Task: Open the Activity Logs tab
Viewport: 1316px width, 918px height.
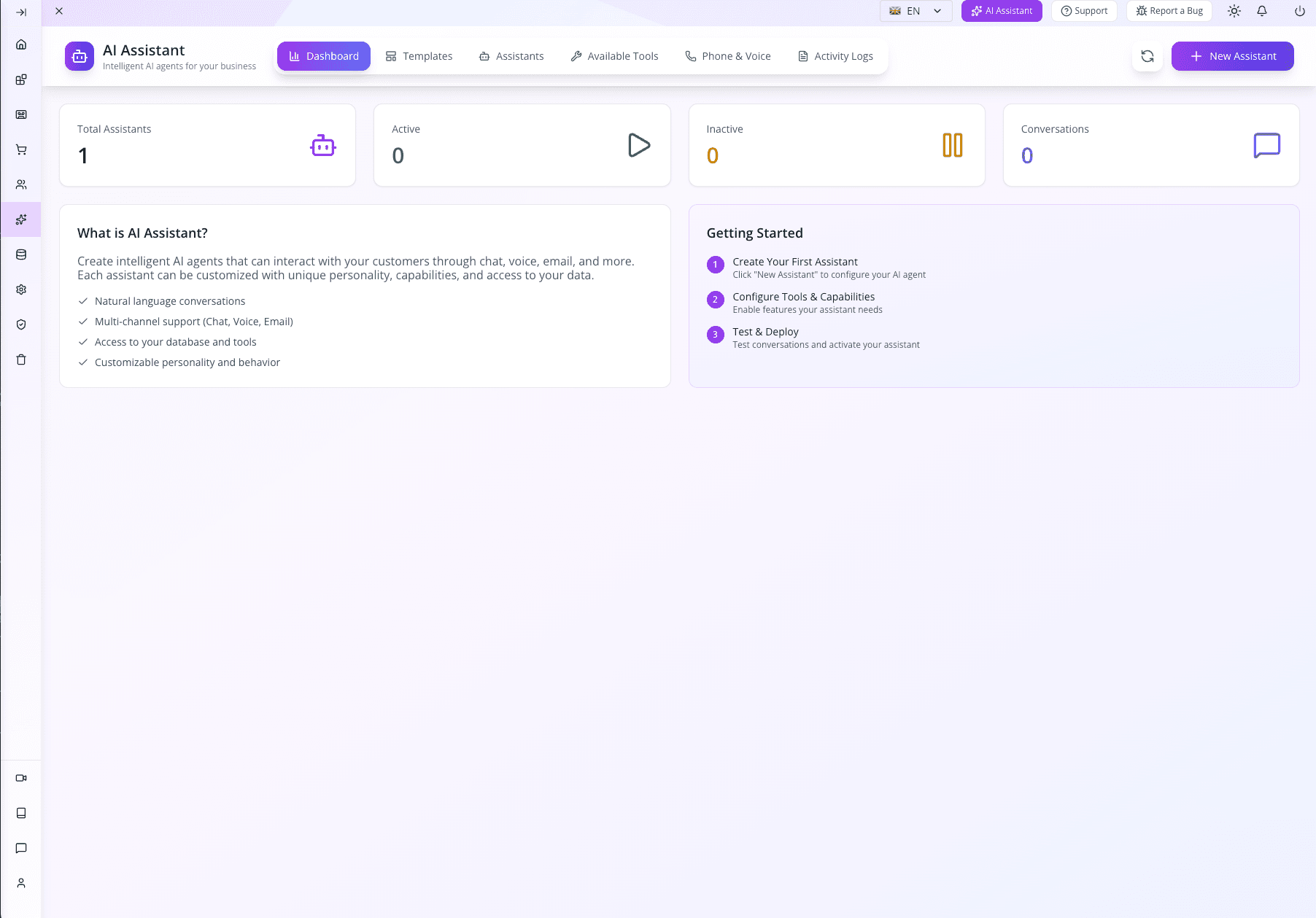Action: coord(835,56)
